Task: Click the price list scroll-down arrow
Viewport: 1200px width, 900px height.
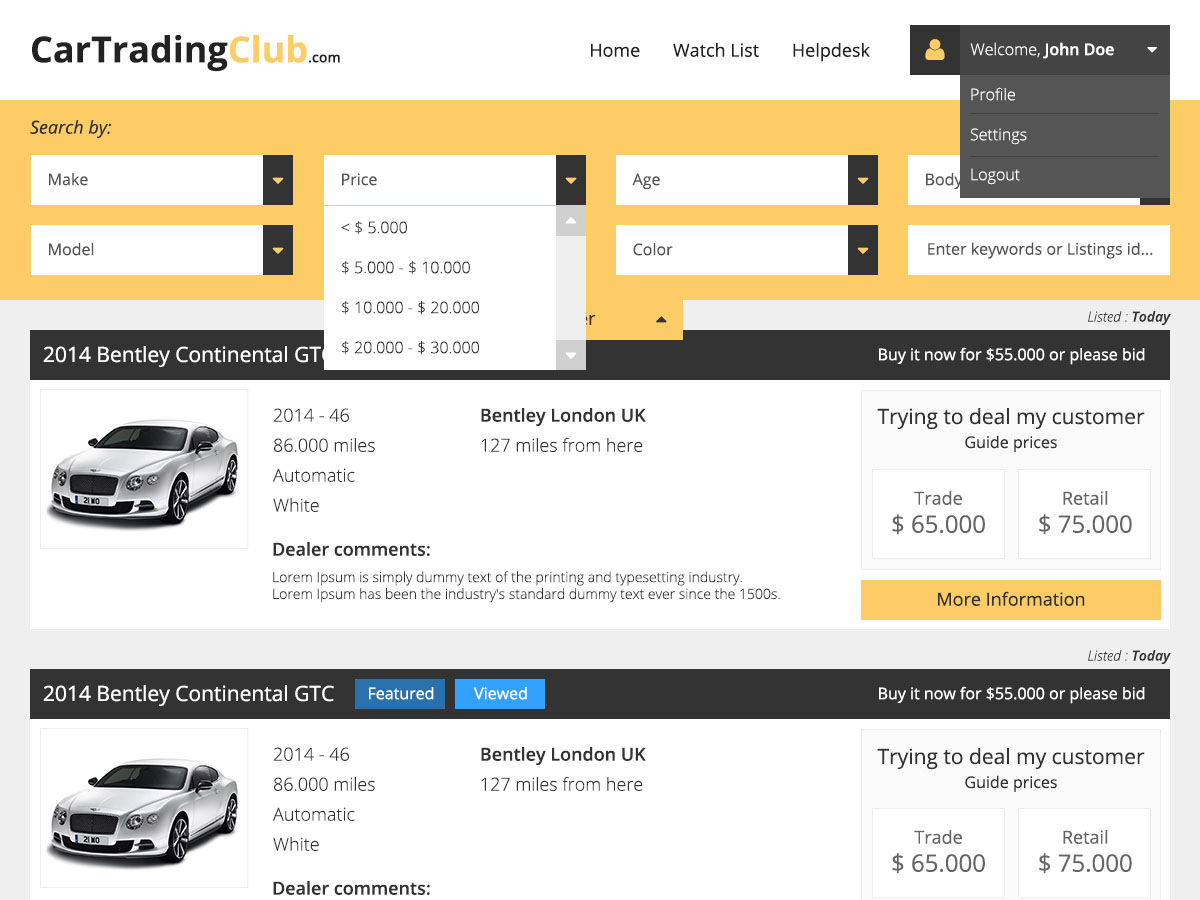Action: [x=570, y=354]
